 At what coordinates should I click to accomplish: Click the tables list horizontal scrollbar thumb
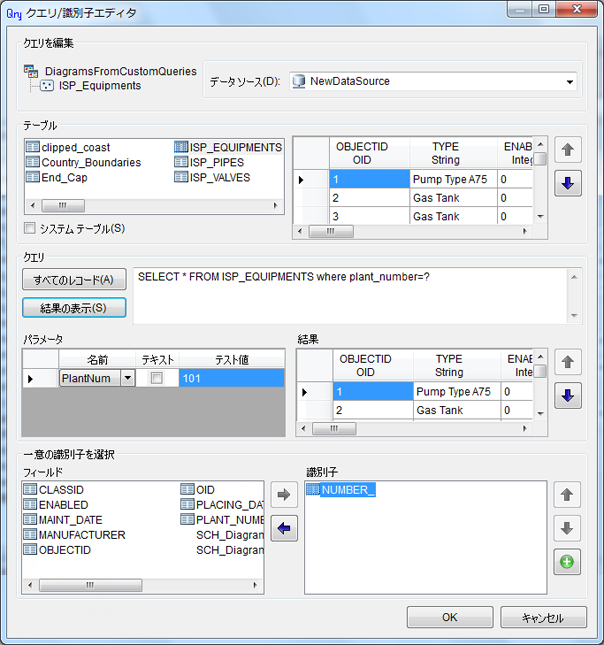click(x=63, y=205)
